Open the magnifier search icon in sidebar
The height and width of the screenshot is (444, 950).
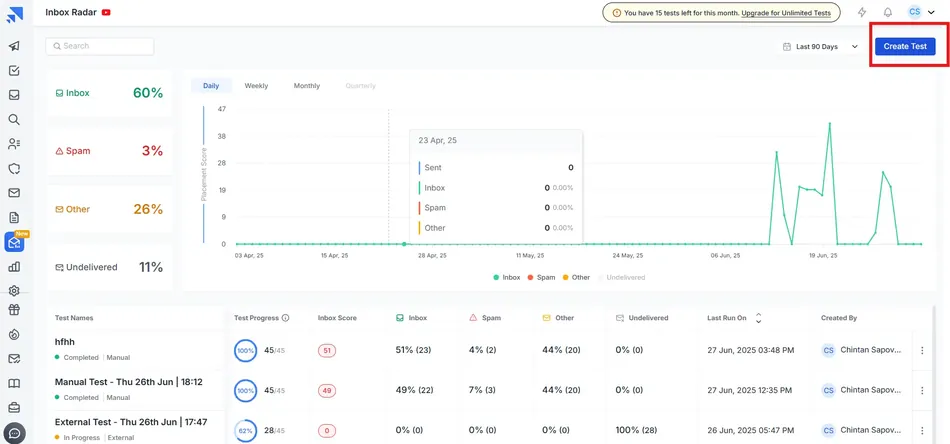coord(14,119)
